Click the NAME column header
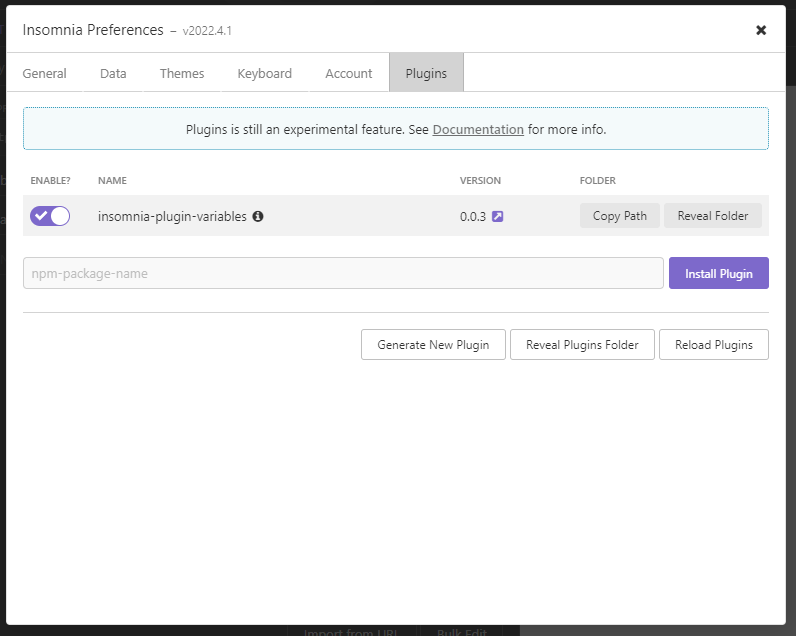Viewport: 796px width, 636px height. 112,181
